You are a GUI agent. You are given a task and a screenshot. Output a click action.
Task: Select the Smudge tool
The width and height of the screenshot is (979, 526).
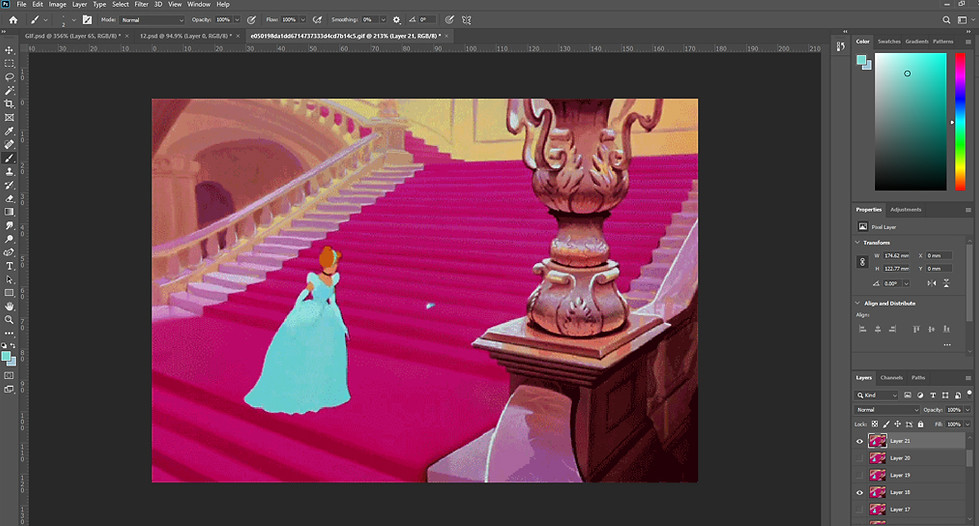click(9, 226)
